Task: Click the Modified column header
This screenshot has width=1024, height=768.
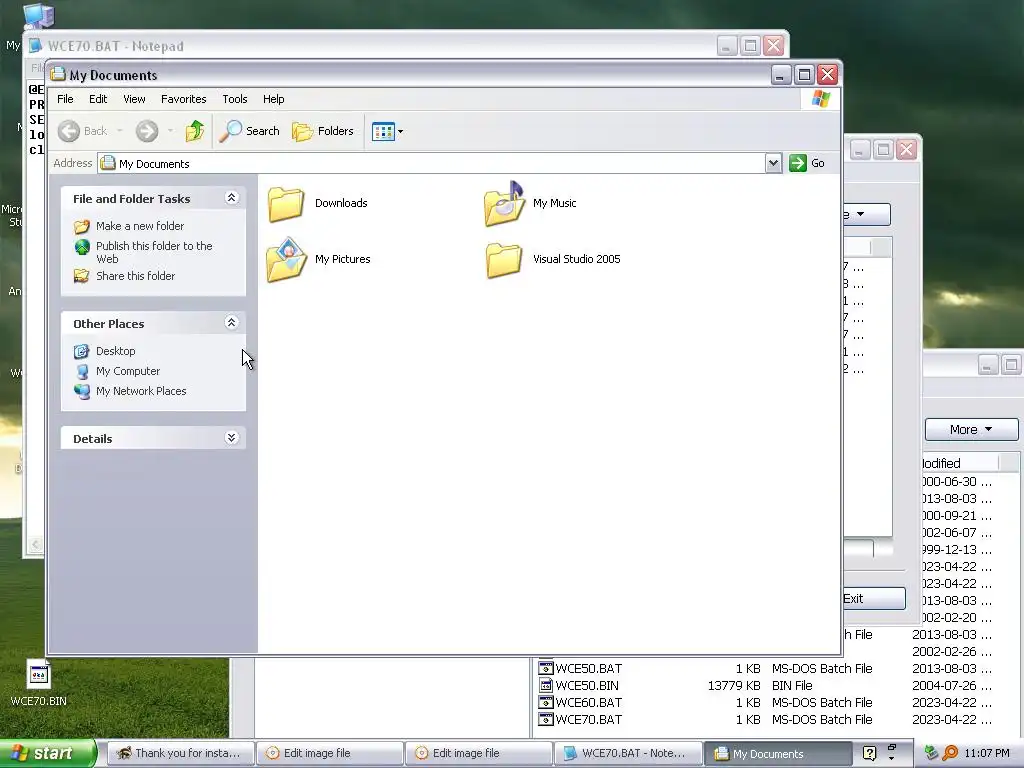Action: [x=960, y=463]
